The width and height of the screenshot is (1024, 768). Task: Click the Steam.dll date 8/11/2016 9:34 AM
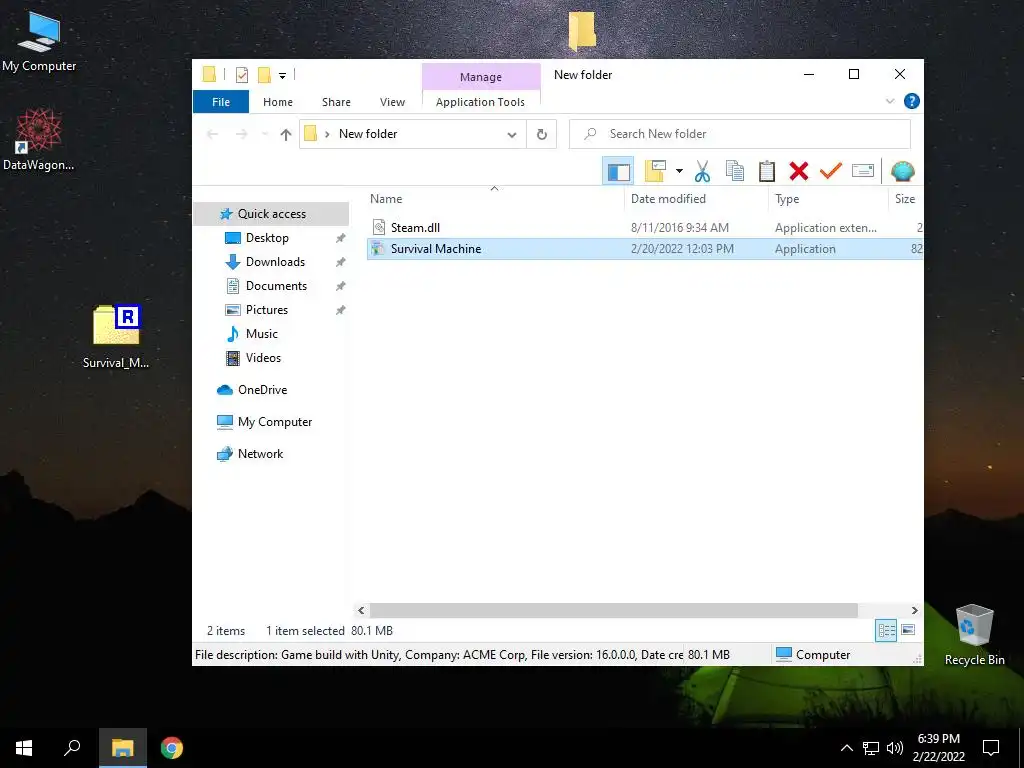(679, 228)
